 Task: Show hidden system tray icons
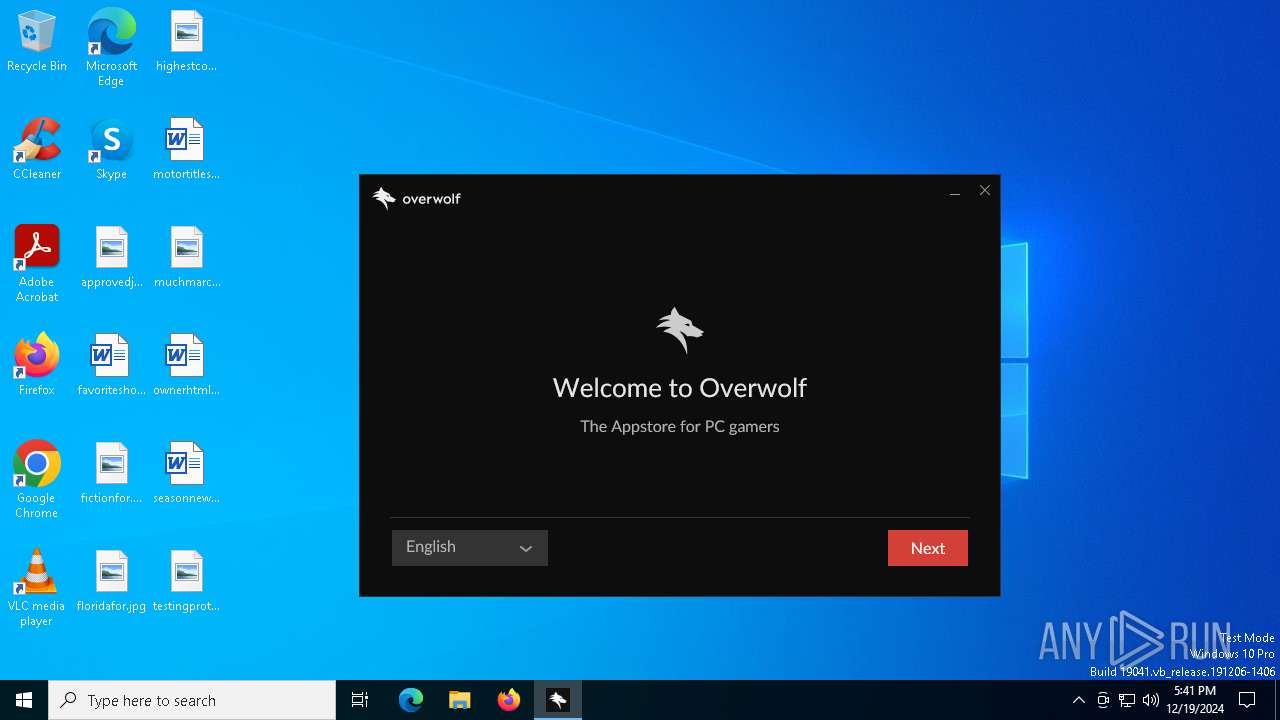[1078, 700]
